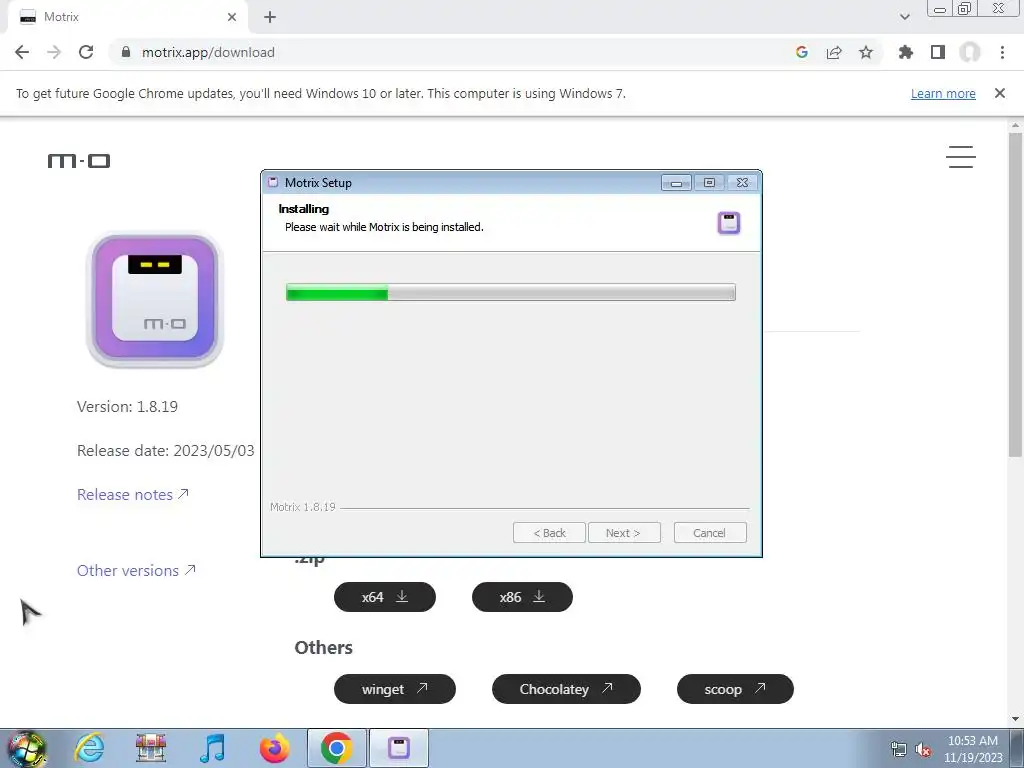The image size is (1024, 768).
Task: Click the m-o site logo
Action: (x=79, y=161)
